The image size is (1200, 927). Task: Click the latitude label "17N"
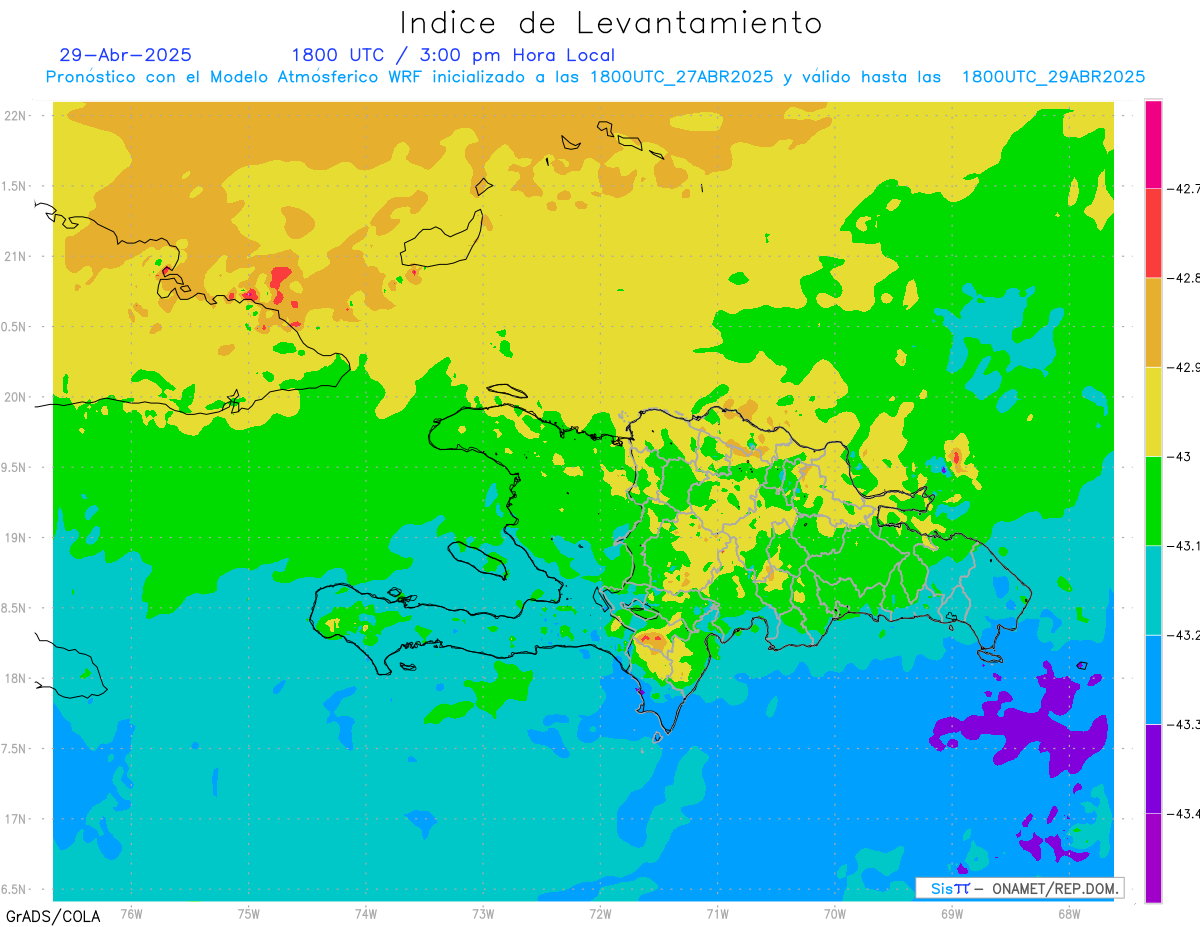16,819
